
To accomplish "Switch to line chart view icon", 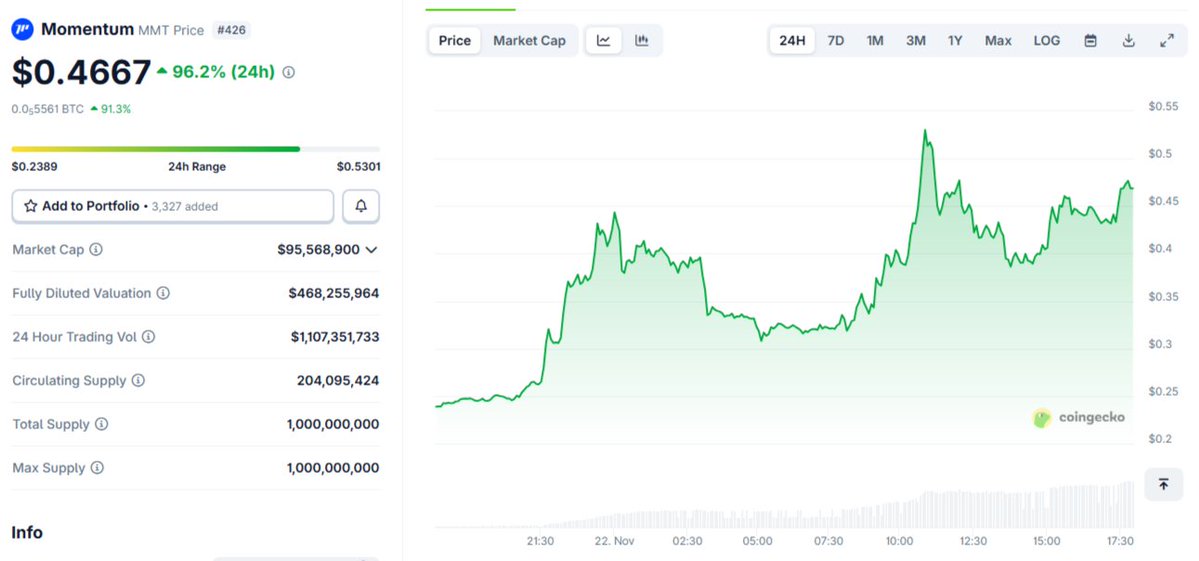I will point(604,41).
